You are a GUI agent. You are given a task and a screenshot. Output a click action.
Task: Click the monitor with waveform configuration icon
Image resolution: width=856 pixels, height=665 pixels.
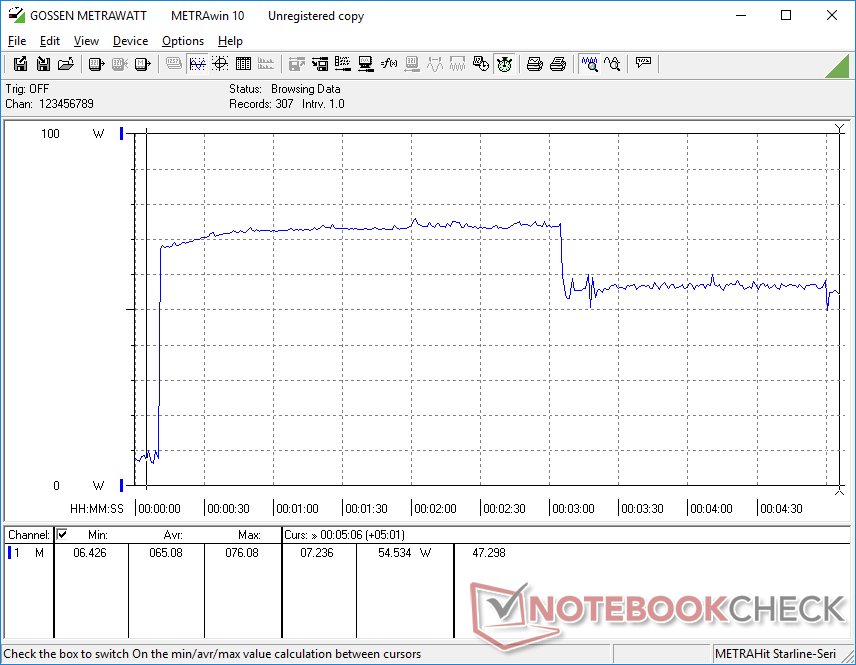coord(366,64)
